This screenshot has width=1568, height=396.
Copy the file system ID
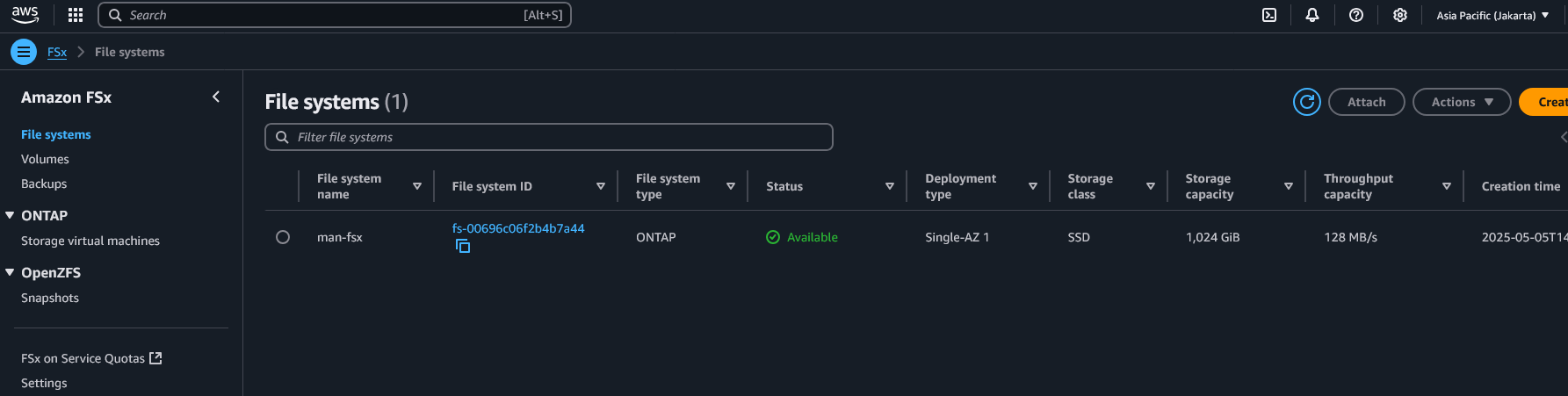(x=463, y=247)
